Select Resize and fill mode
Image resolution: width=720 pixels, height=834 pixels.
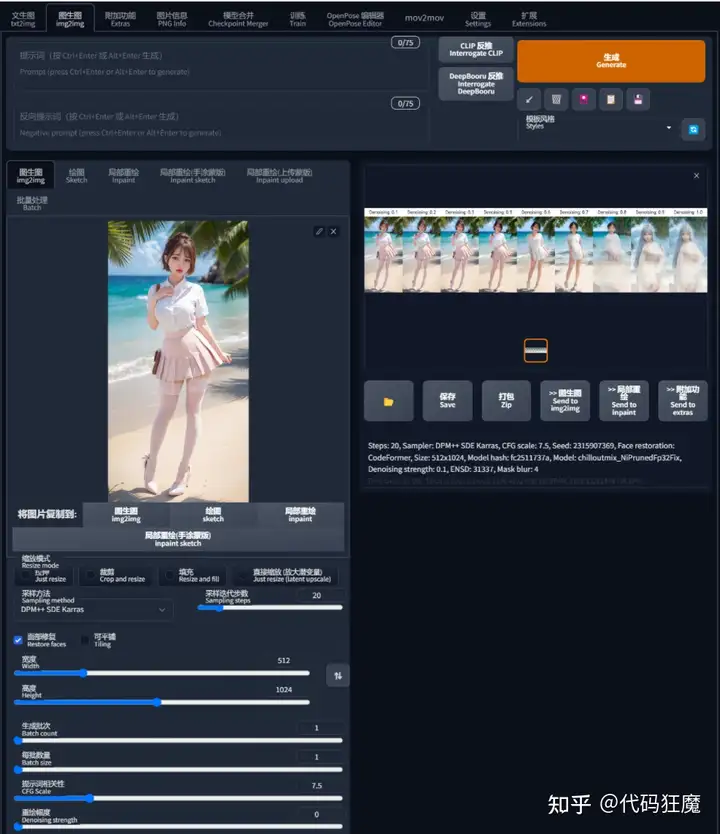(x=192, y=576)
